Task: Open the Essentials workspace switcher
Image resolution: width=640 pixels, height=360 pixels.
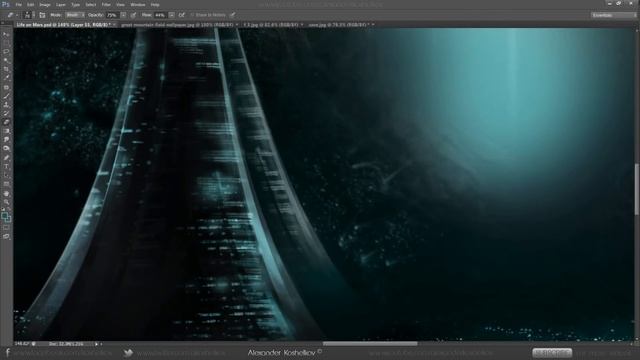Action: [x=613, y=15]
